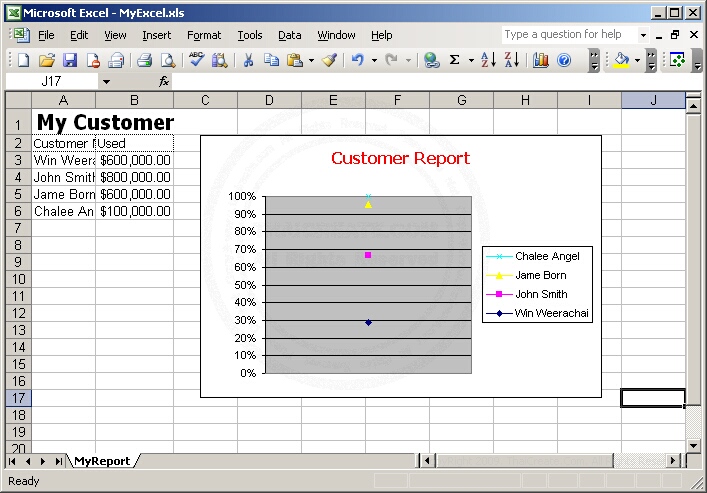Open the File menu
Image resolution: width=707 pixels, height=493 pixels.
click(46, 35)
